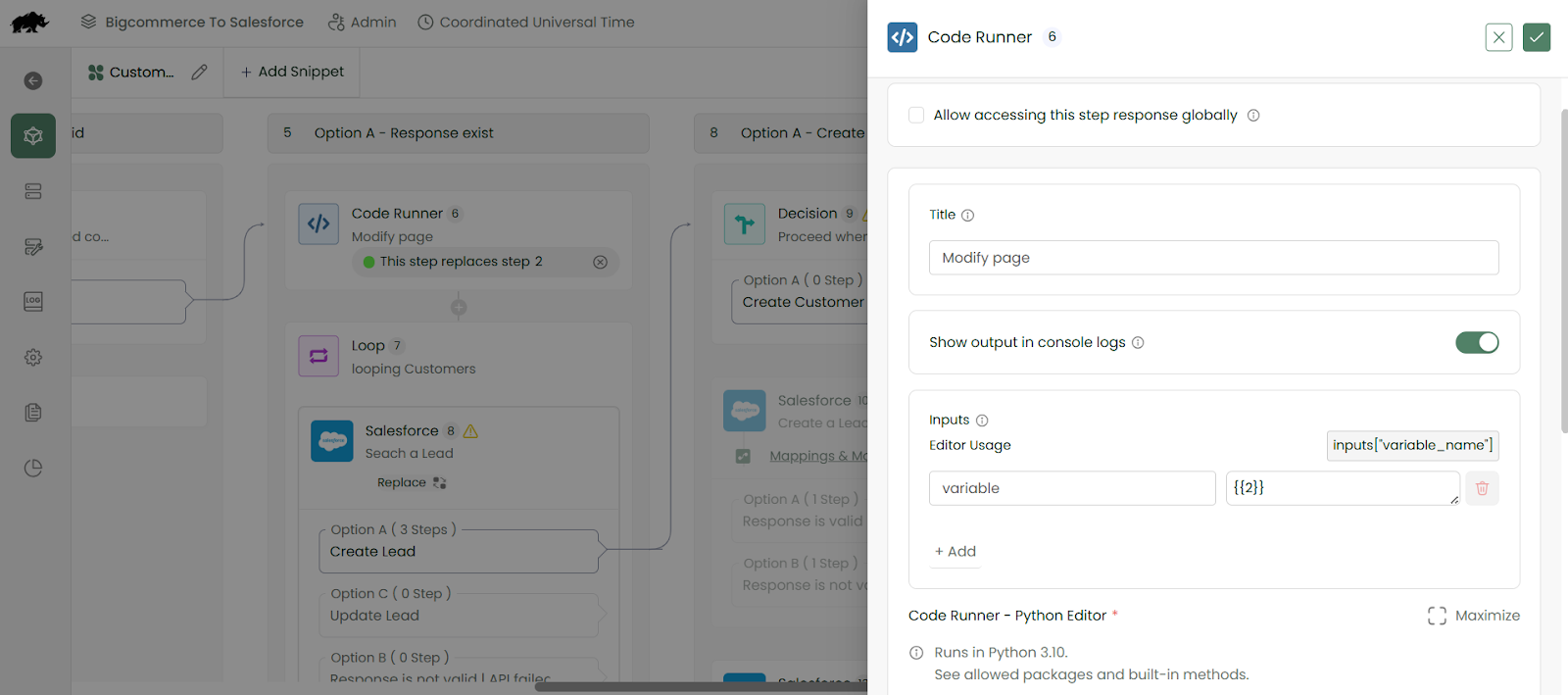The image size is (1568, 695).
Task: Expand Option A Create Customer branch
Action: [x=800, y=302]
